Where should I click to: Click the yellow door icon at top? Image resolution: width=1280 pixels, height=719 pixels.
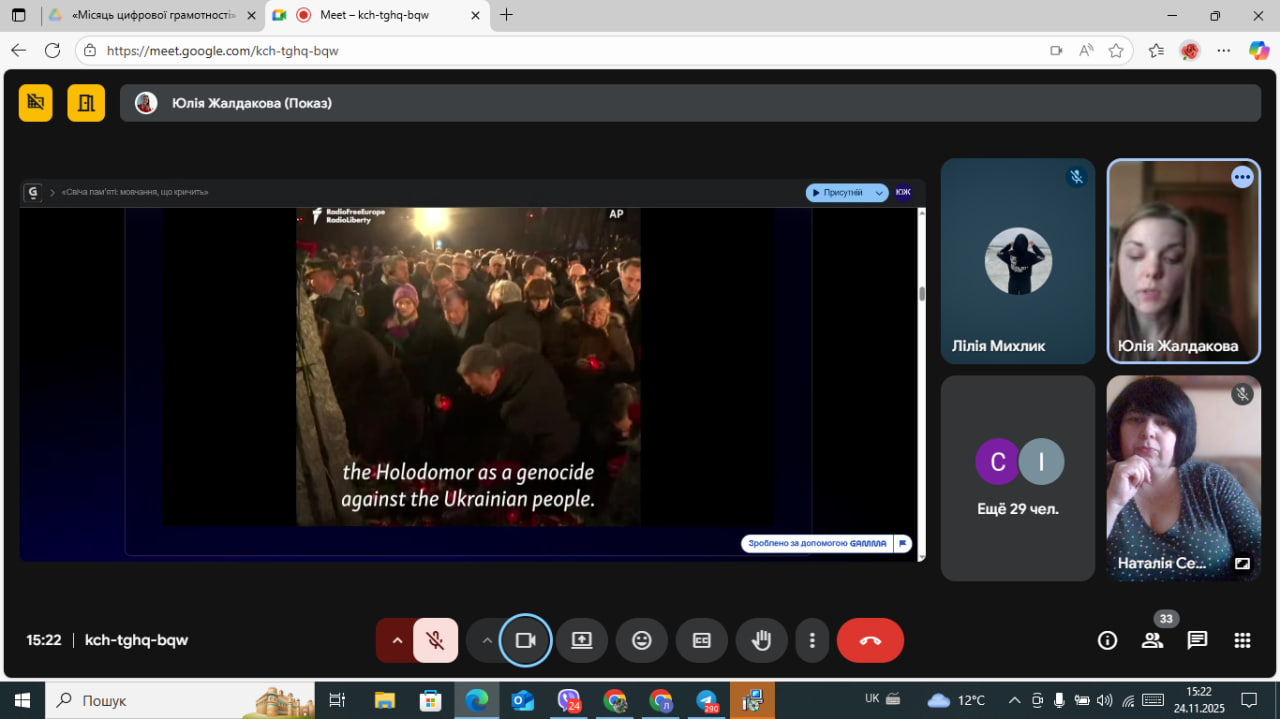tap(86, 103)
